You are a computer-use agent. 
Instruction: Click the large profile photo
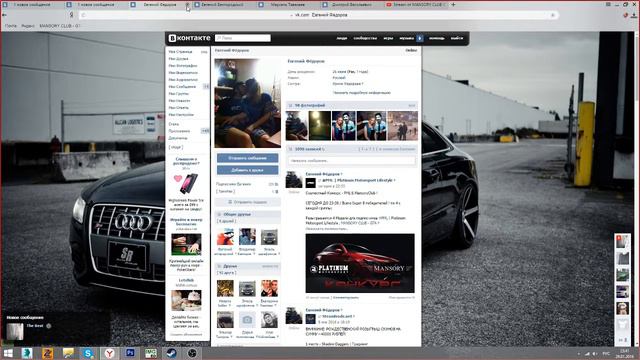[248, 103]
